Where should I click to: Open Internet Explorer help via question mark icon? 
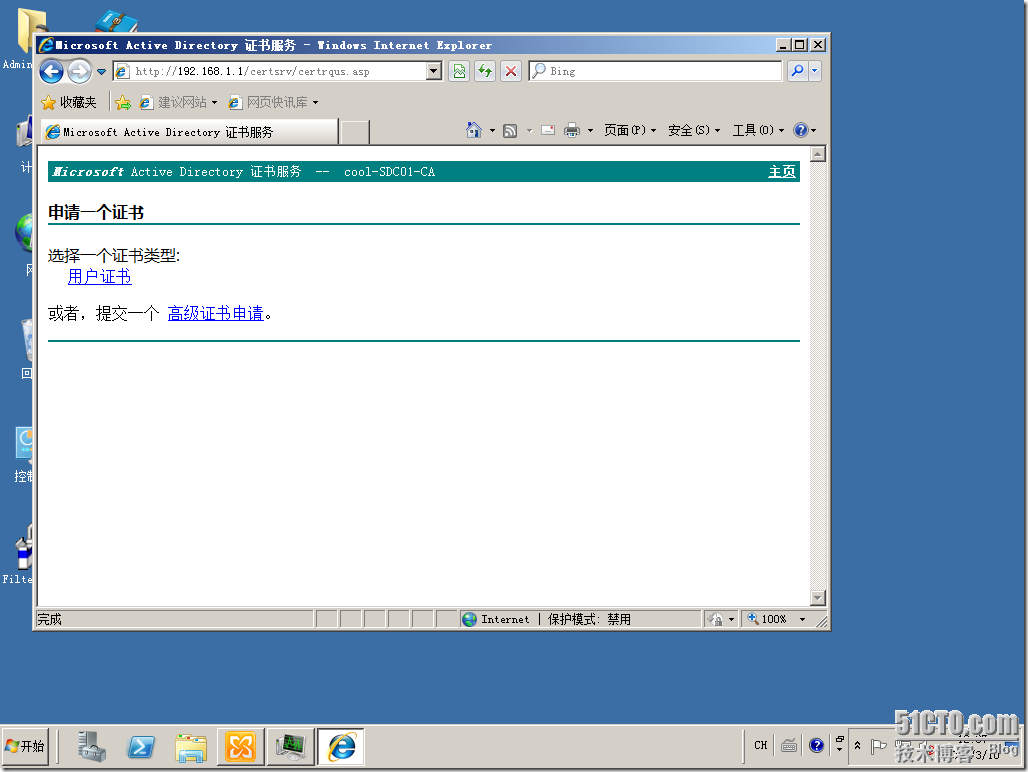[x=801, y=130]
